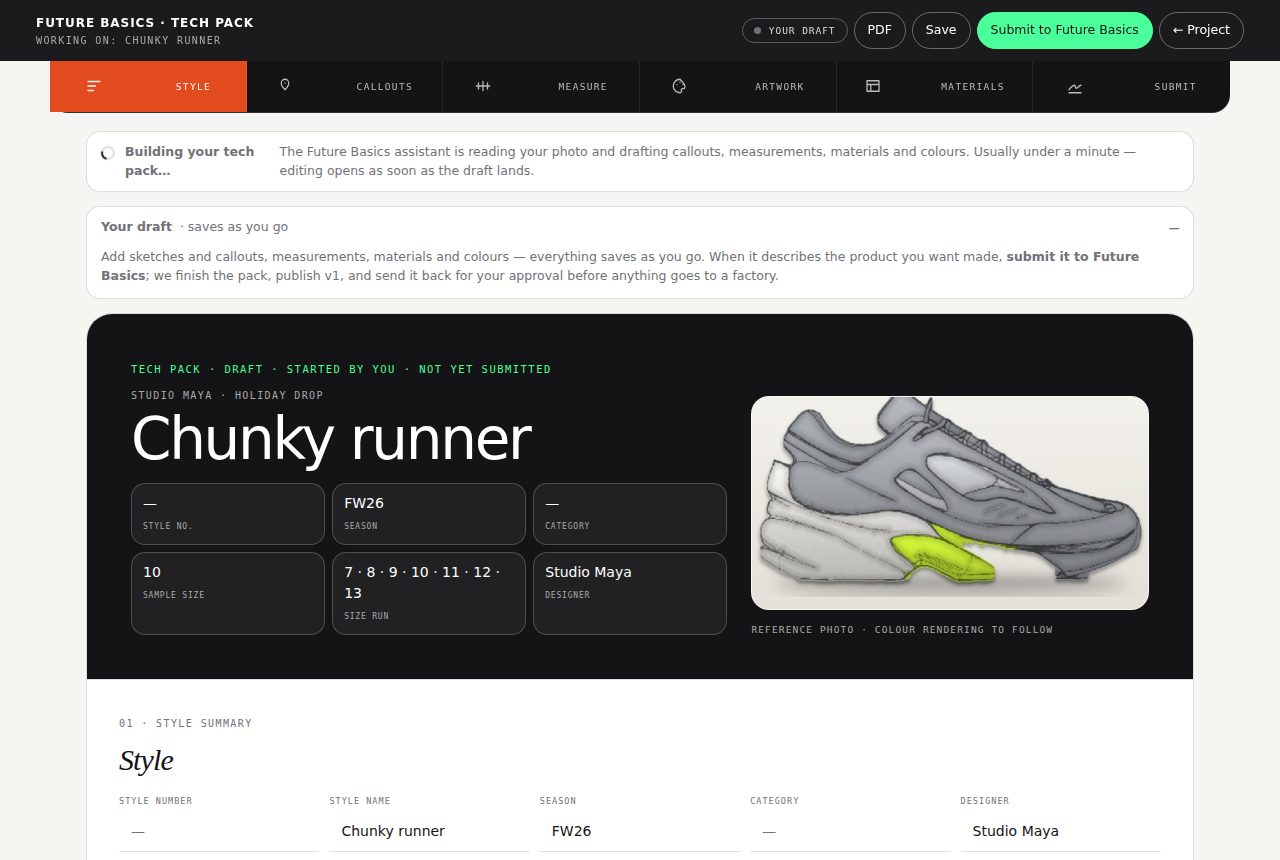Click the Submit chart icon
Viewport: 1280px width, 860px height.
pyautogui.click(x=1075, y=88)
